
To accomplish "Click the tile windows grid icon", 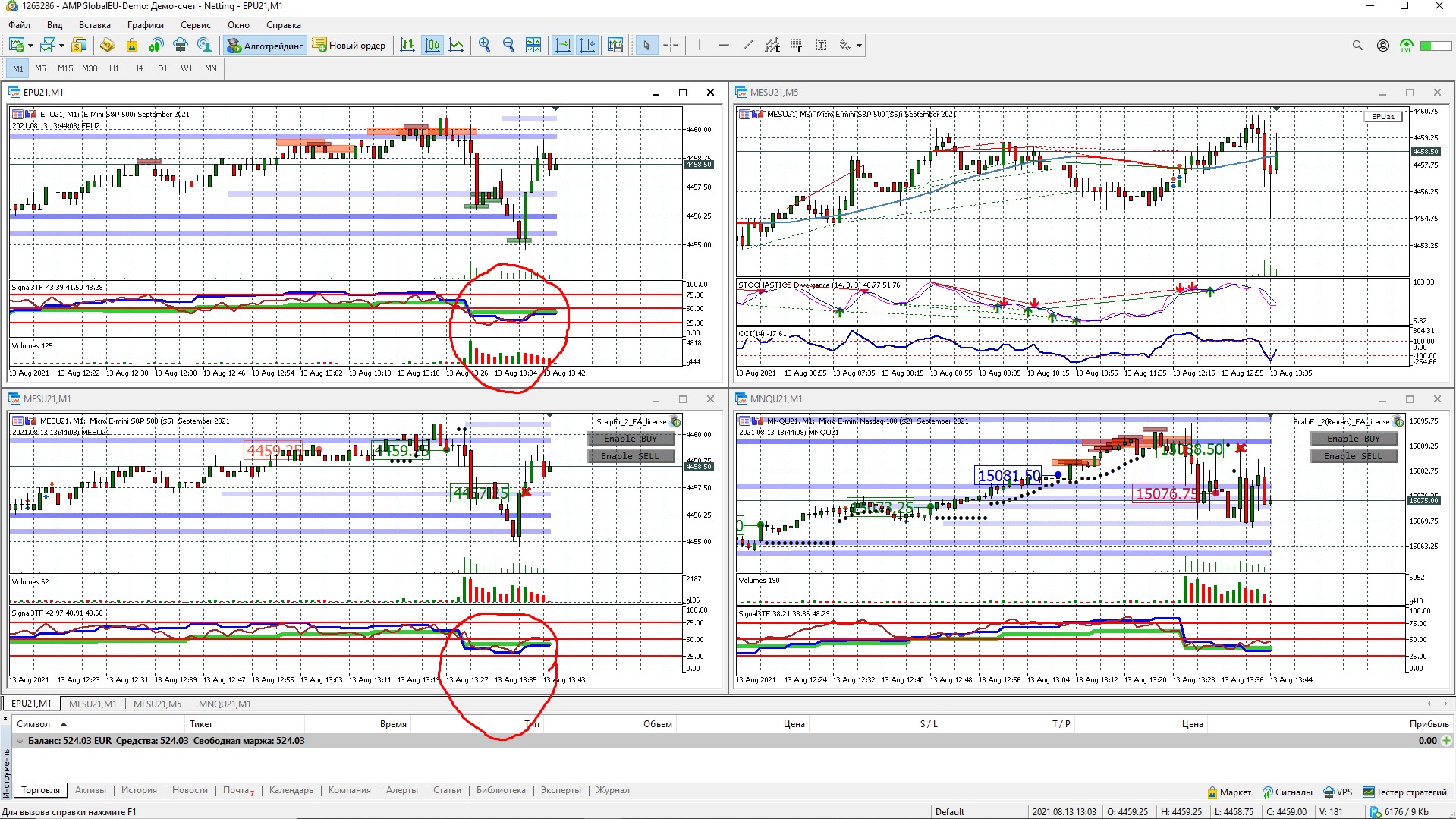I will point(533,46).
